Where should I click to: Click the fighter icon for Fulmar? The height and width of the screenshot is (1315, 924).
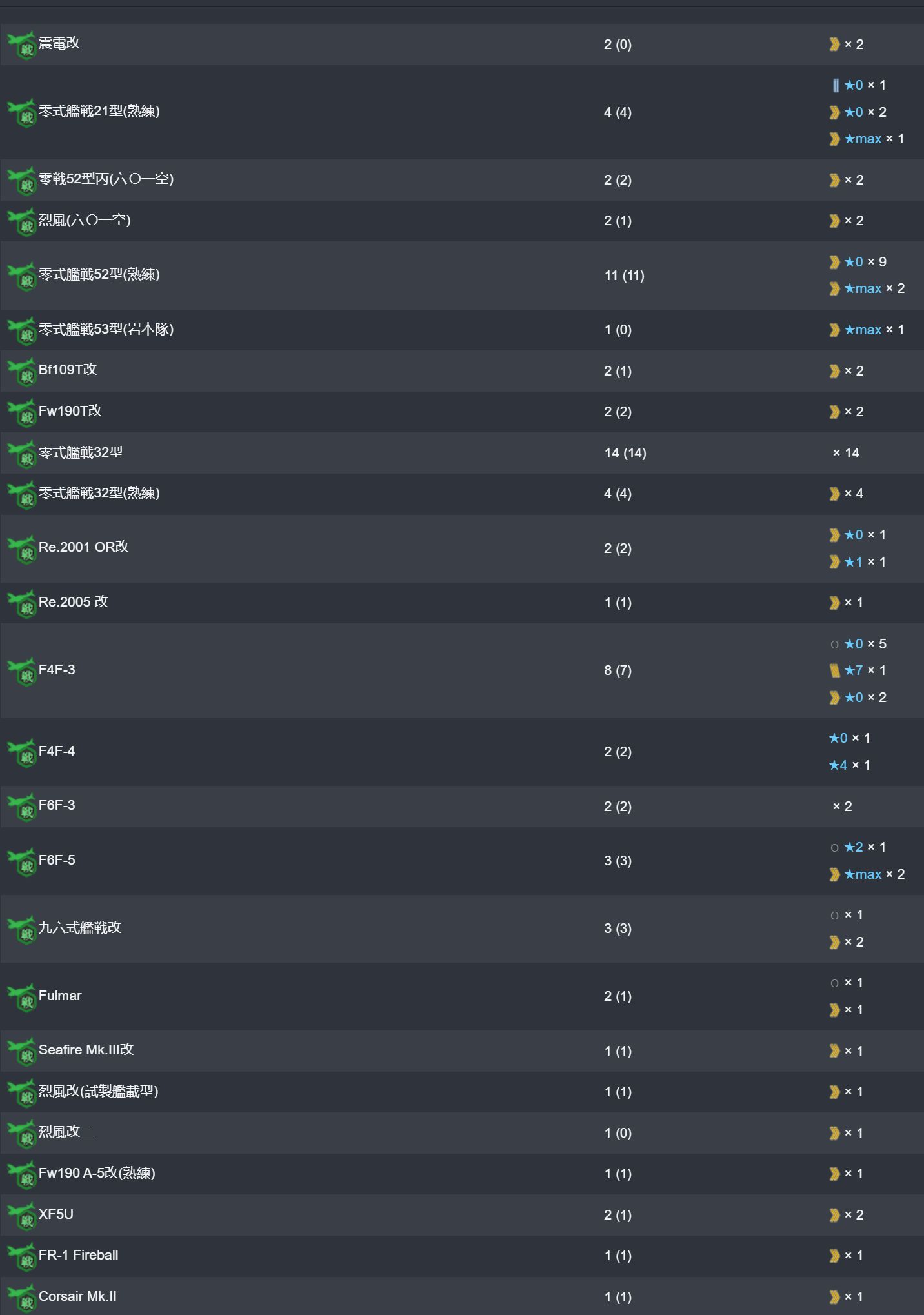[x=22, y=998]
